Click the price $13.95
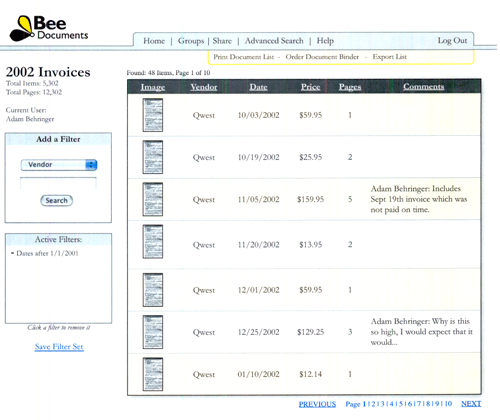This screenshot has width=500, height=420. pyautogui.click(x=310, y=245)
